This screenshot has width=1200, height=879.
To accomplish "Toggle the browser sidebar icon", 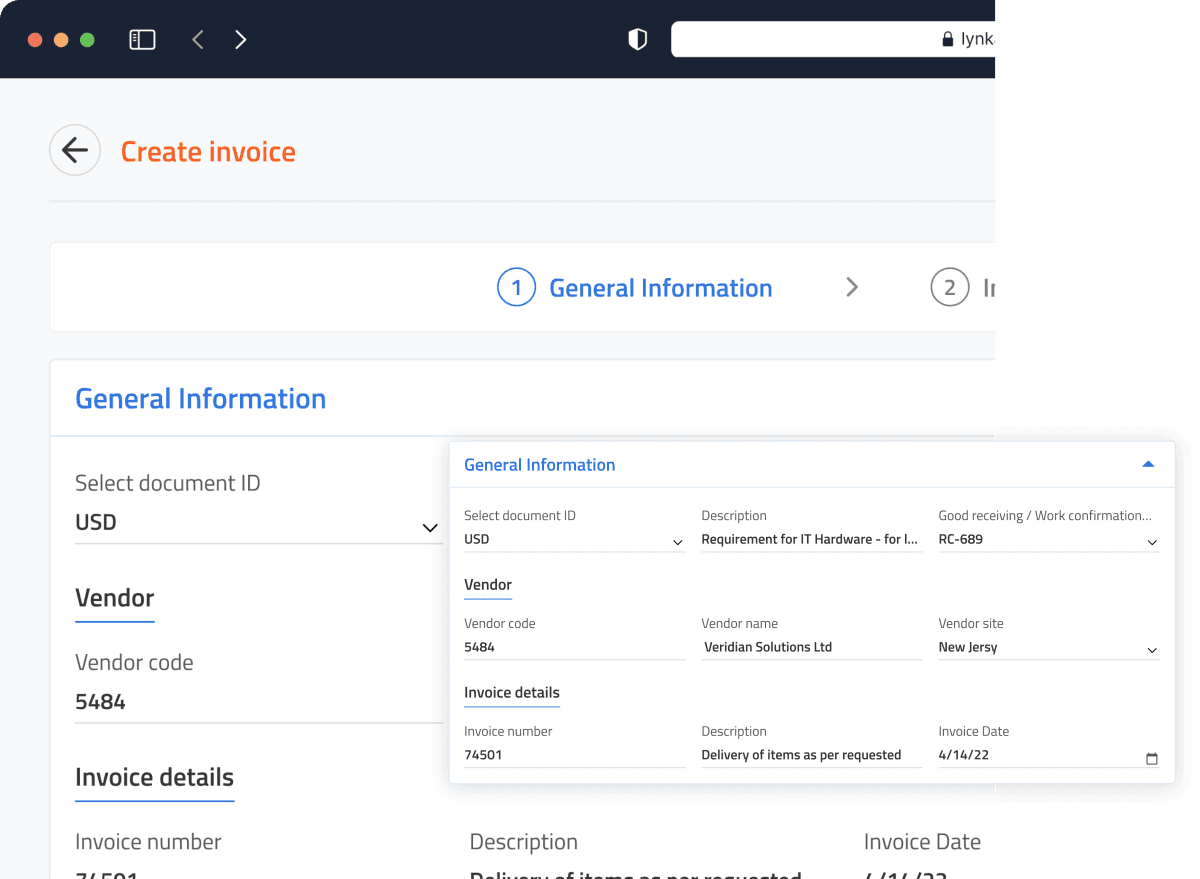I will point(142,40).
